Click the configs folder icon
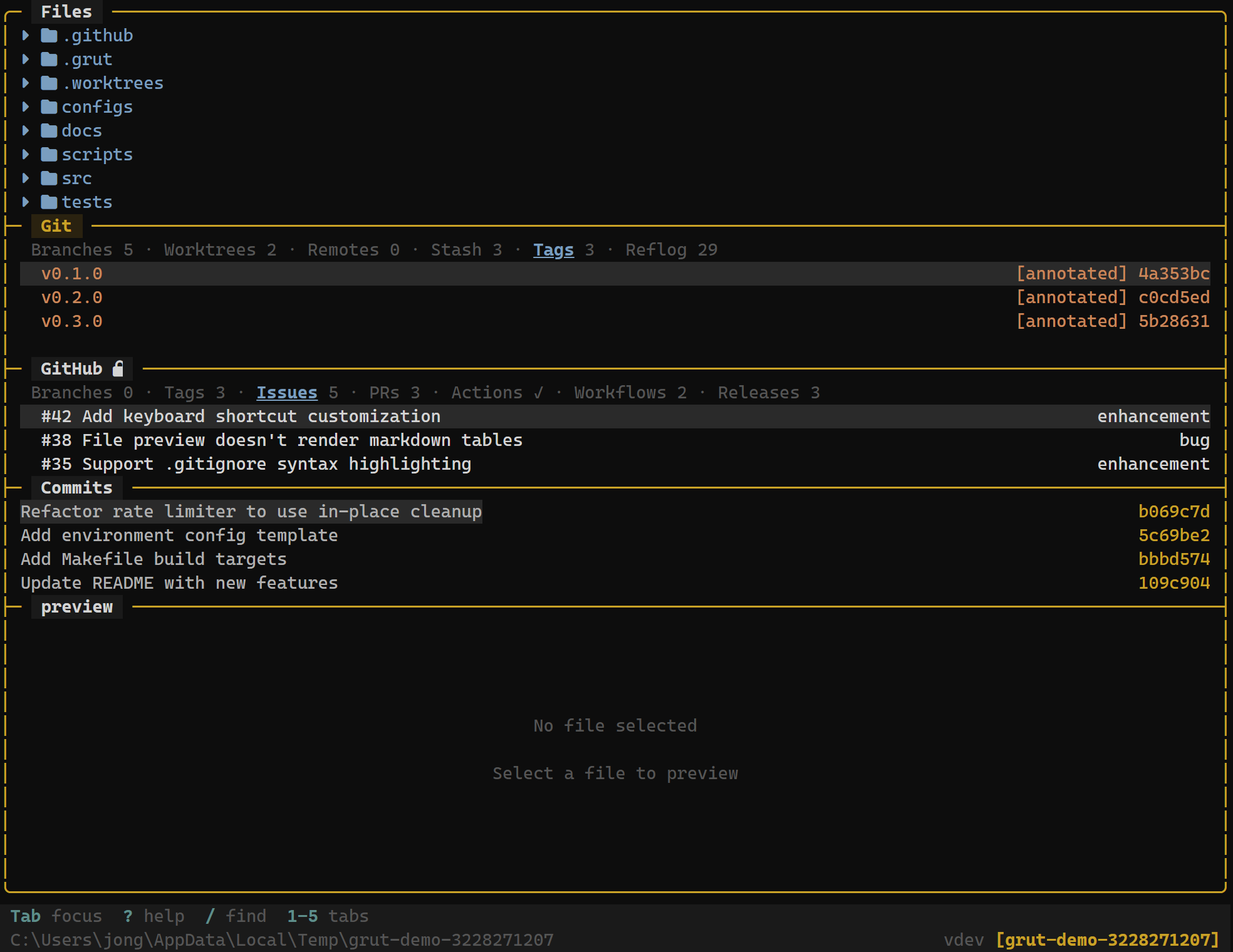 49,107
